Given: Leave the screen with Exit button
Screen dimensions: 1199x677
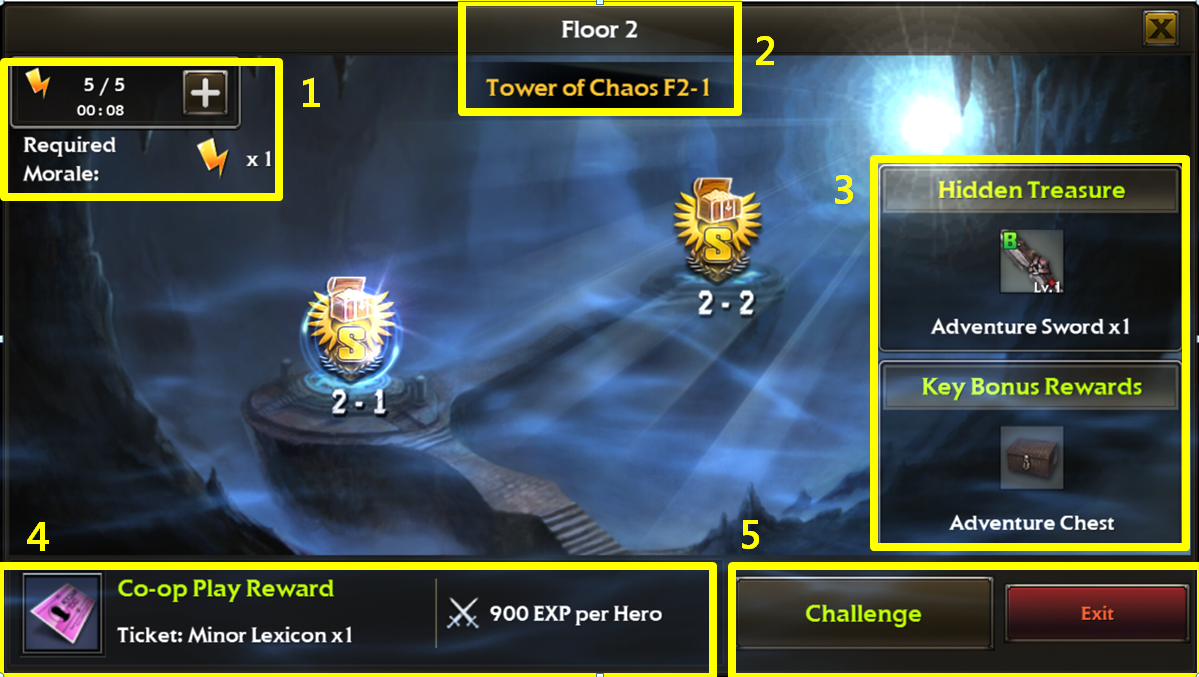Looking at the screenshot, I should [x=1097, y=614].
